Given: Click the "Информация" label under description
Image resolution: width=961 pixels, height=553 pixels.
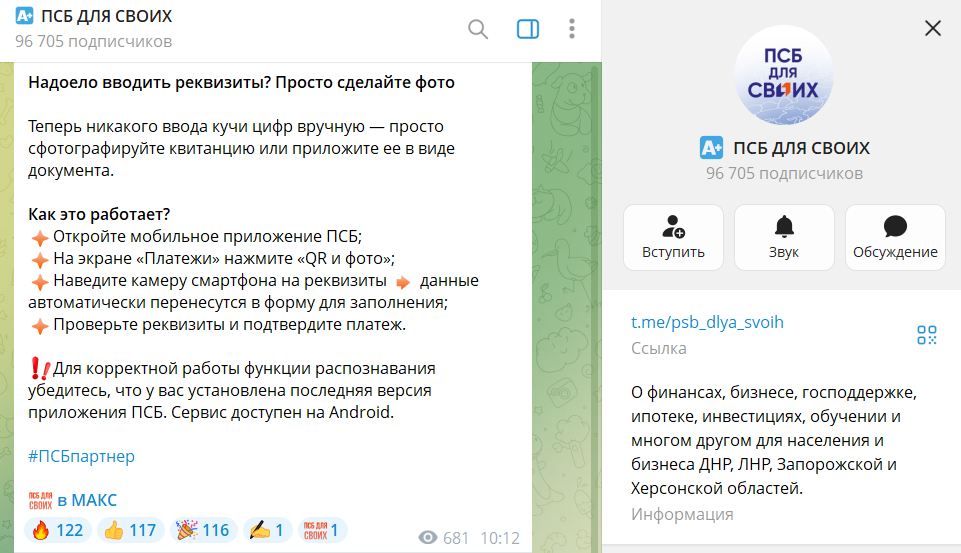Looking at the screenshot, I should (682, 514).
